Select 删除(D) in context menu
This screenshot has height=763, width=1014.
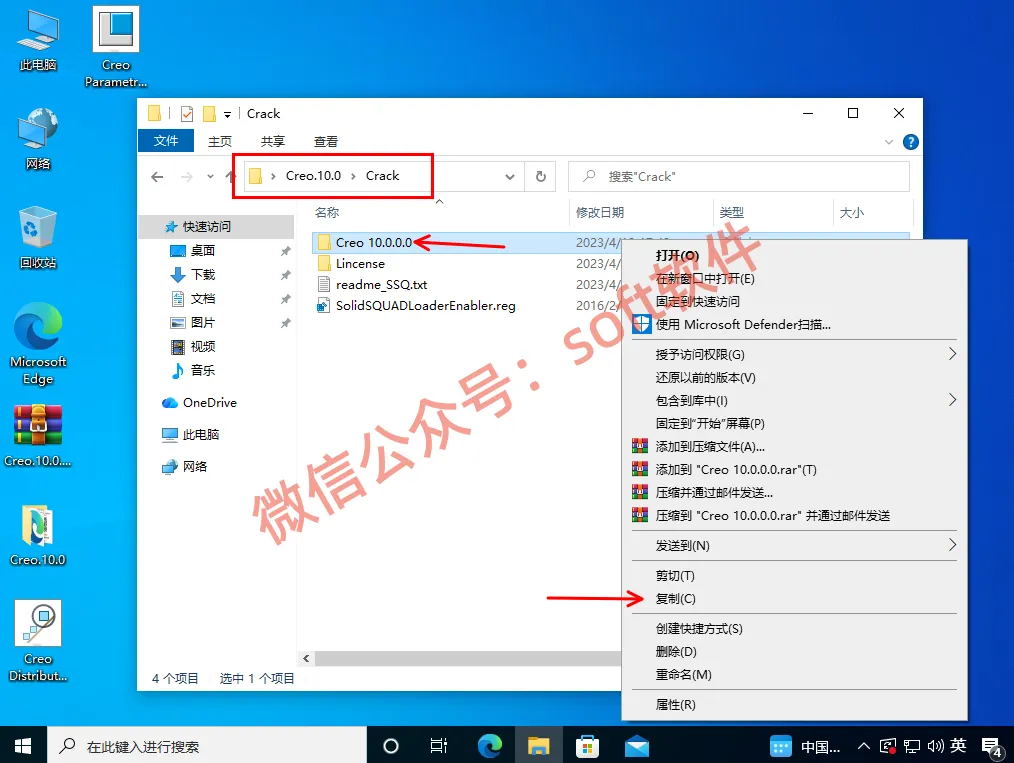[x=676, y=651]
